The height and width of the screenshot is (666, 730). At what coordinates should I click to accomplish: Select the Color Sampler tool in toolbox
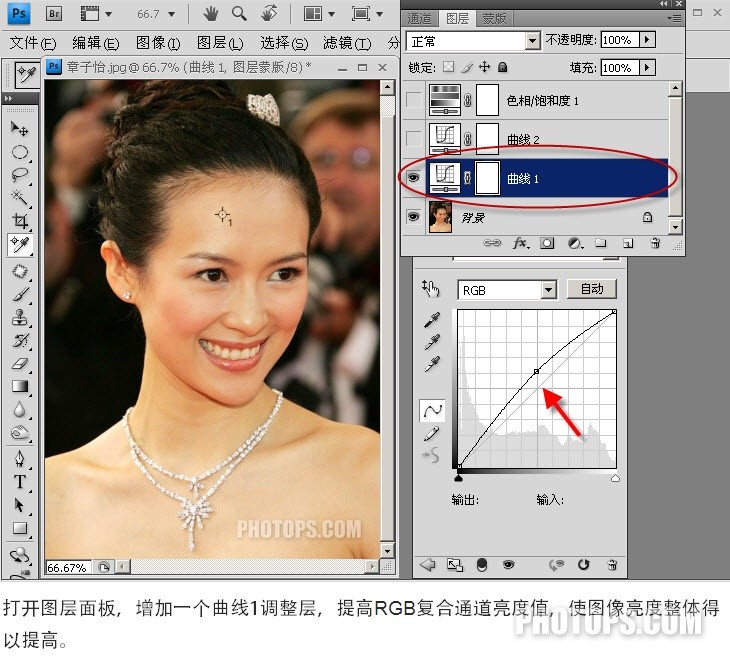pos(20,244)
